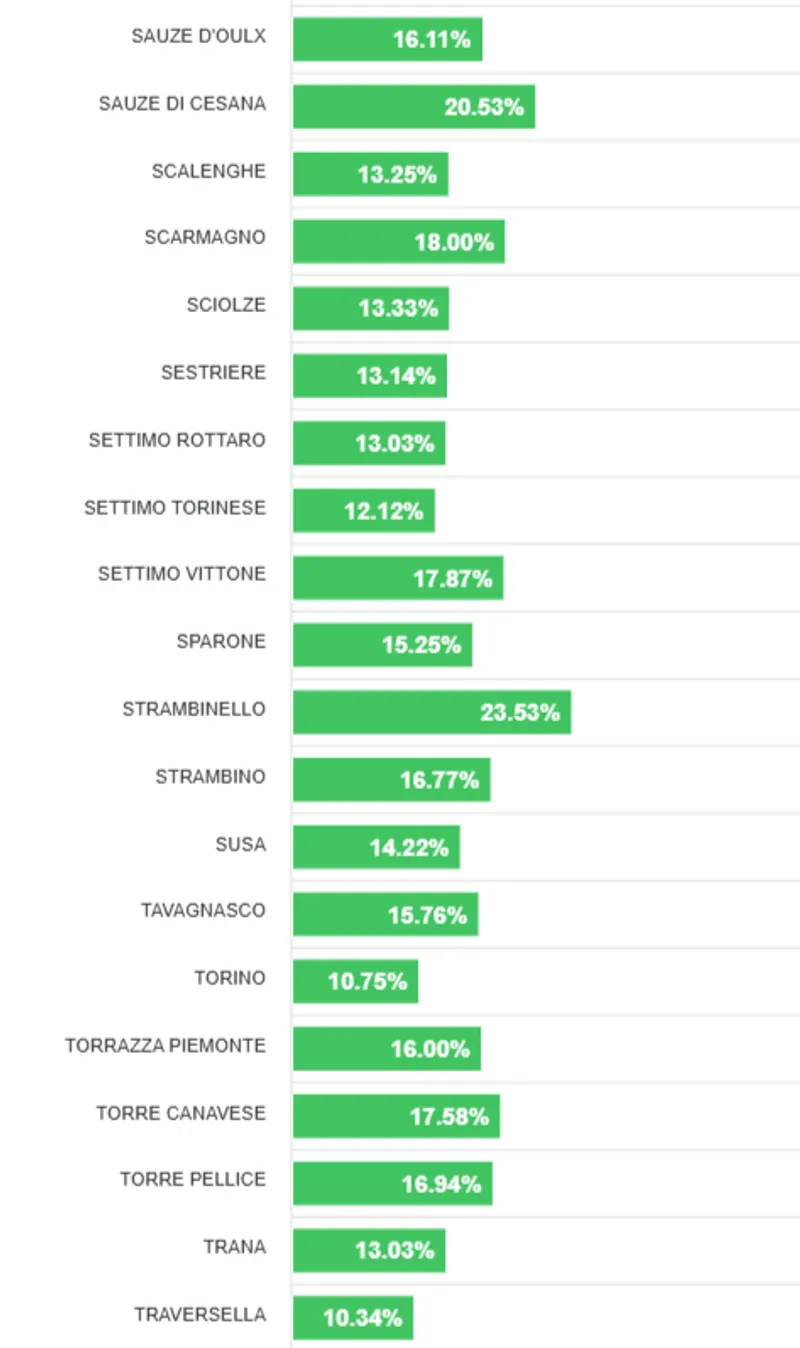
Task: Select the SCARMAGNO 18.00% bar
Action: point(398,242)
